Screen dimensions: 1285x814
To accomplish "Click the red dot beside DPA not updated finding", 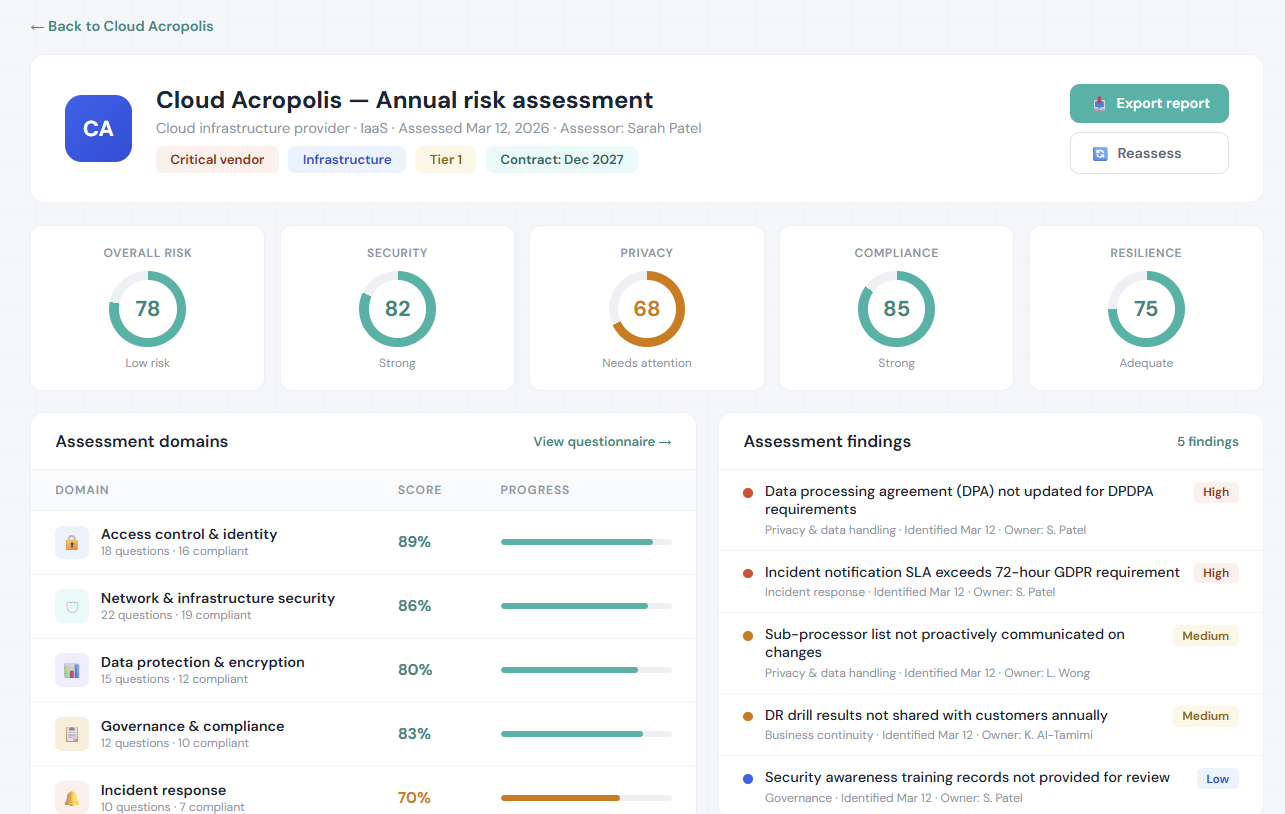I will (748, 492).
